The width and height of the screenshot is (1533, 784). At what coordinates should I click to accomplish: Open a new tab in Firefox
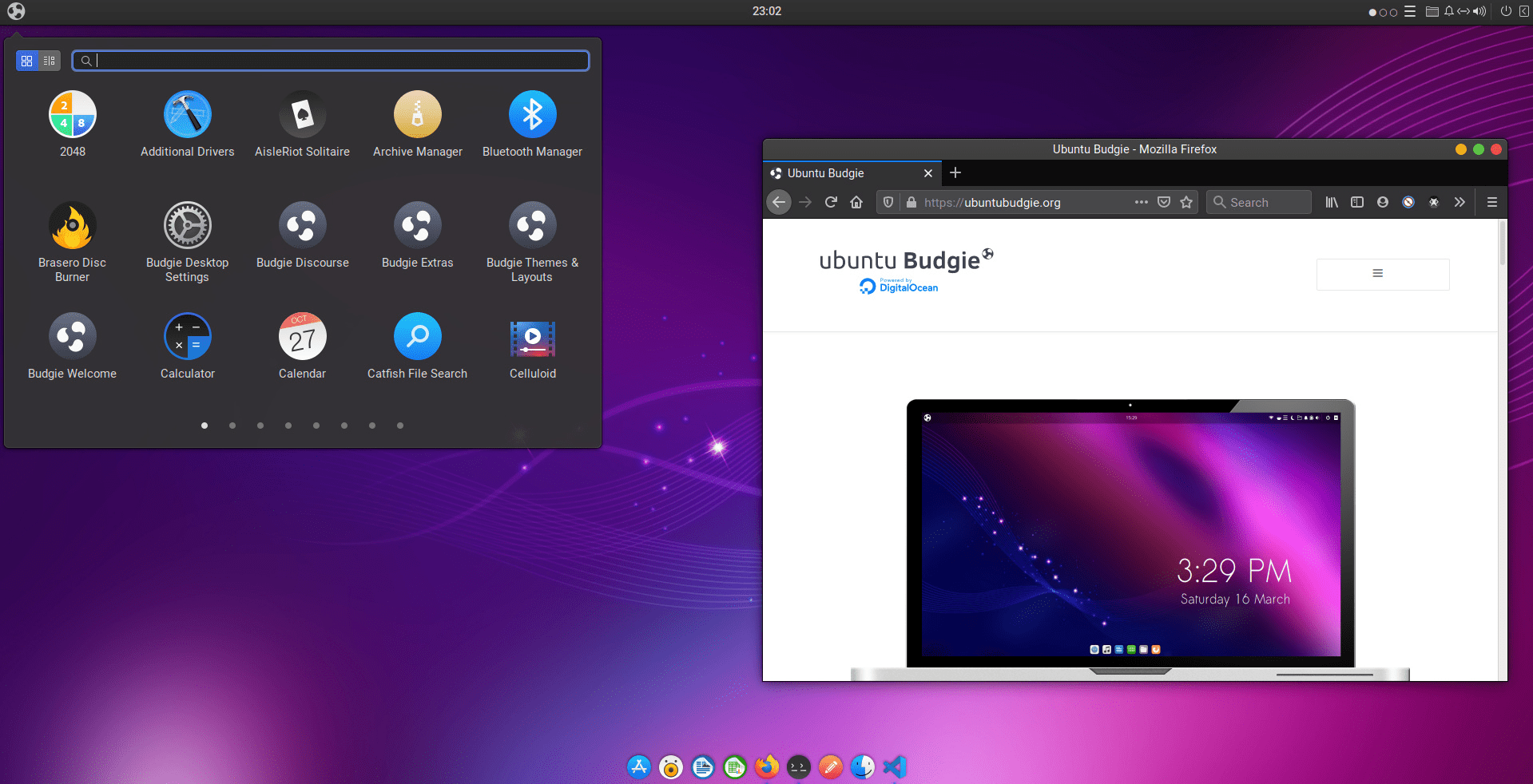coord(955,173)
